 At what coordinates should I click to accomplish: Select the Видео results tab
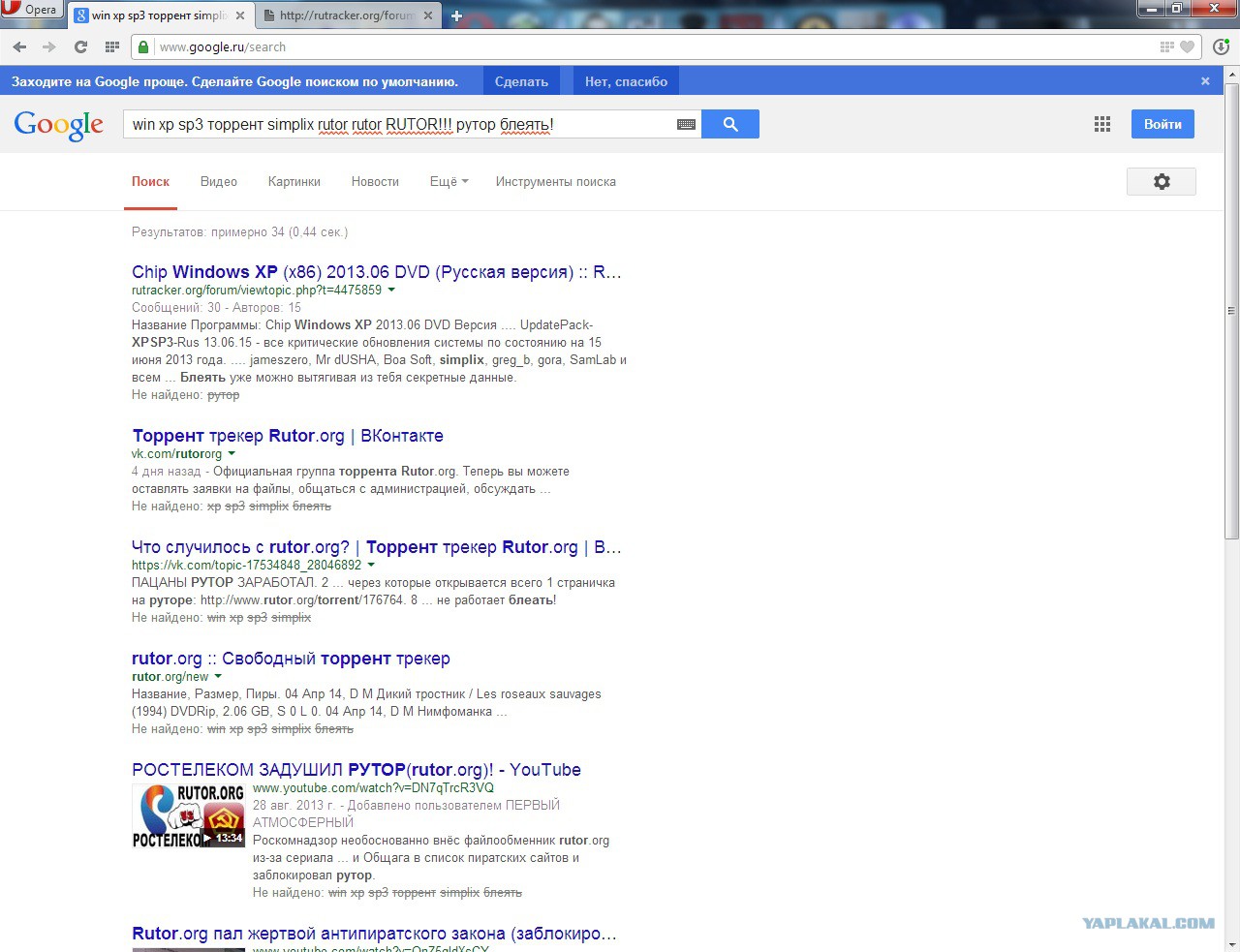(219, 181)
